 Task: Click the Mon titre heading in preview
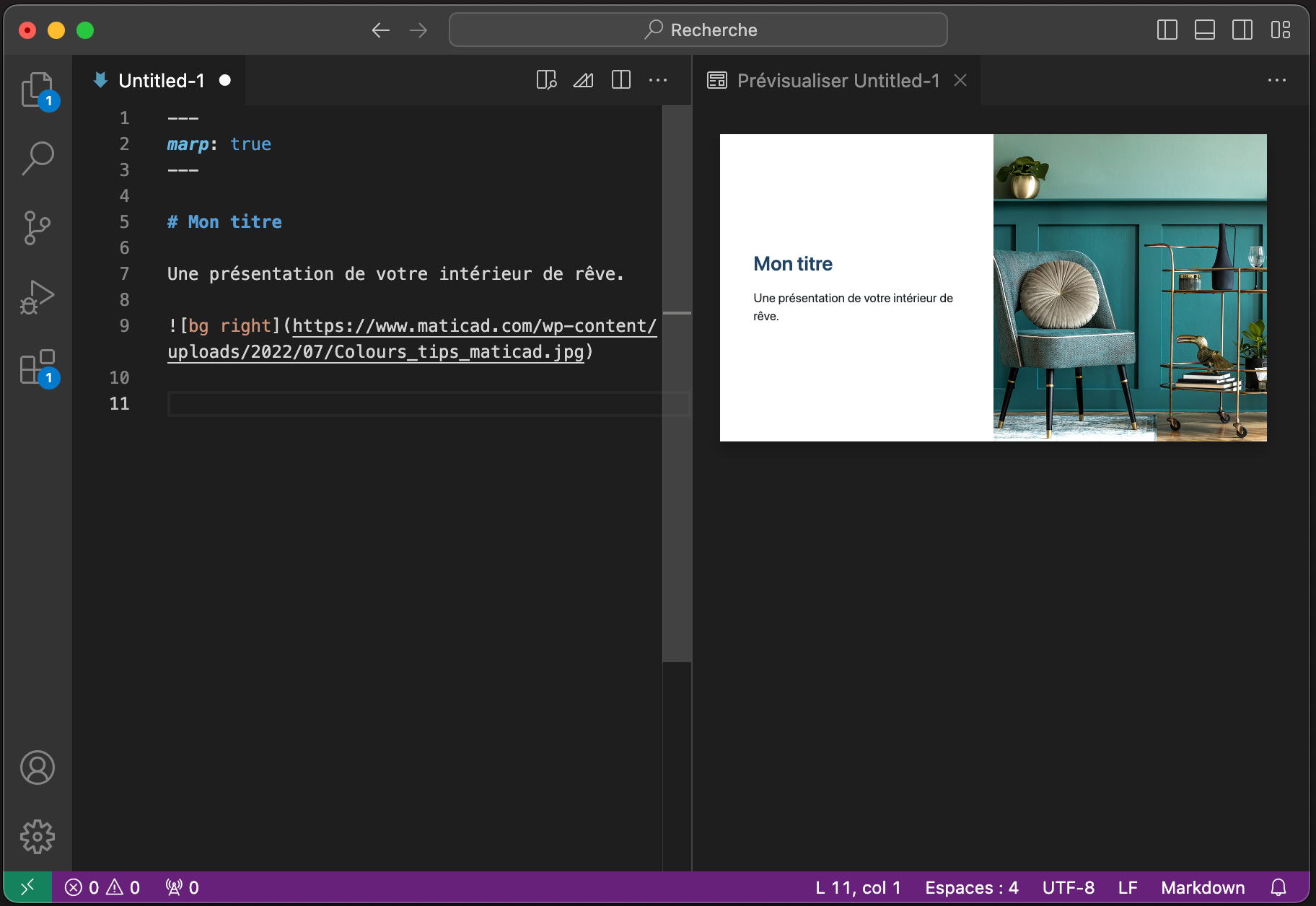point(793,264)
